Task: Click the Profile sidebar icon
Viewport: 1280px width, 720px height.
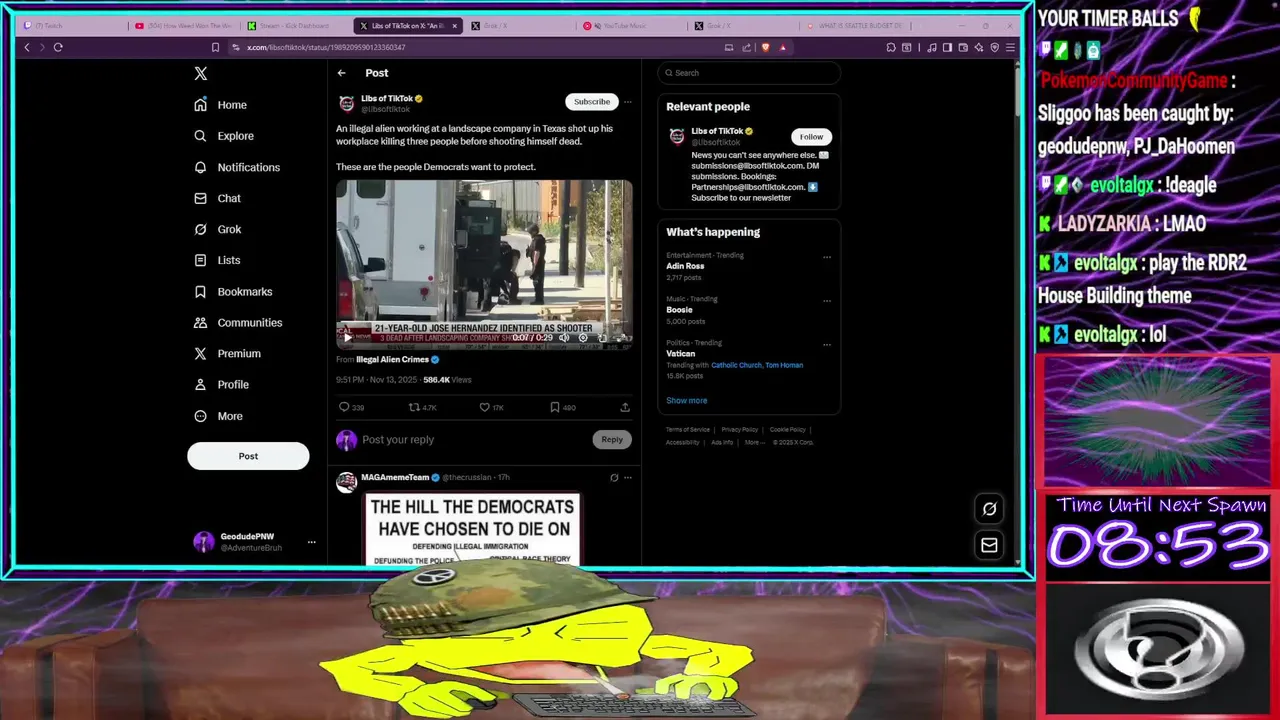Action: pyautogui.click(x=201, y=384)
